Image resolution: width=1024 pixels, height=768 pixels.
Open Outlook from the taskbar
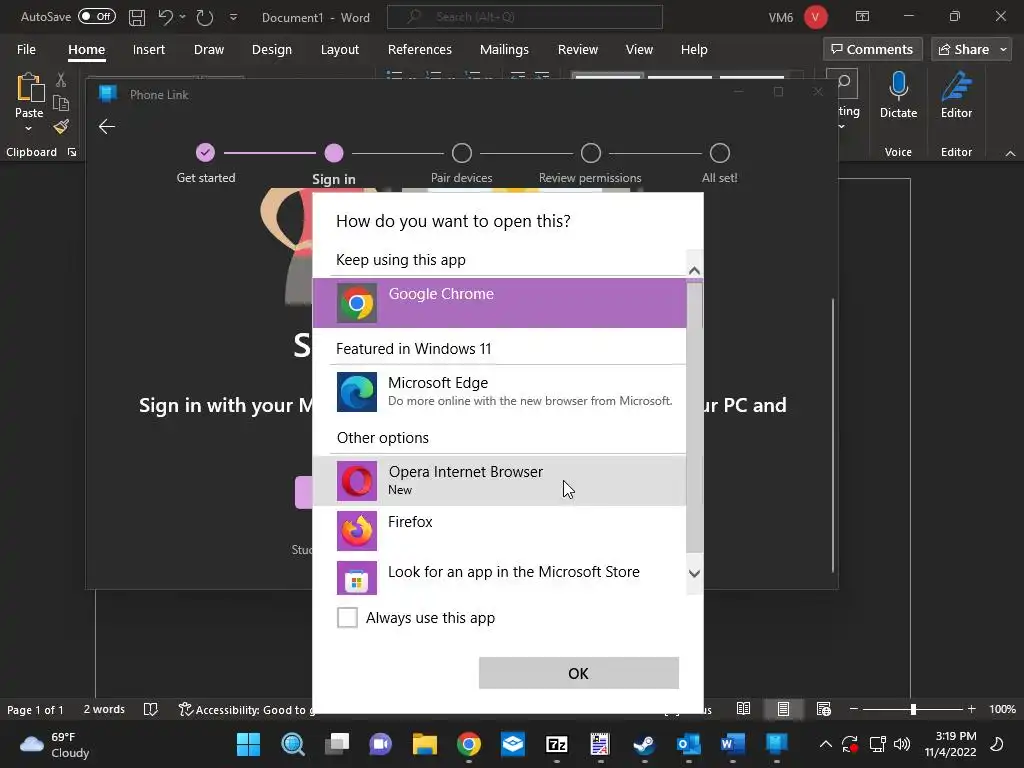click(x=688, y=744)
